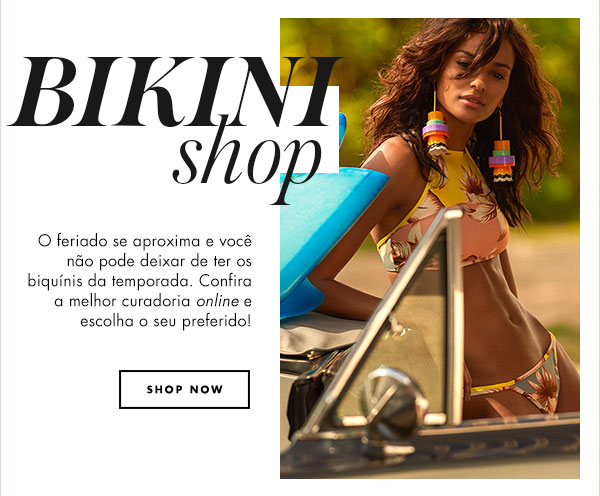600x496 pixels.
Task: Click the promotional paragraph about the feriado
Action: point(140,281)
